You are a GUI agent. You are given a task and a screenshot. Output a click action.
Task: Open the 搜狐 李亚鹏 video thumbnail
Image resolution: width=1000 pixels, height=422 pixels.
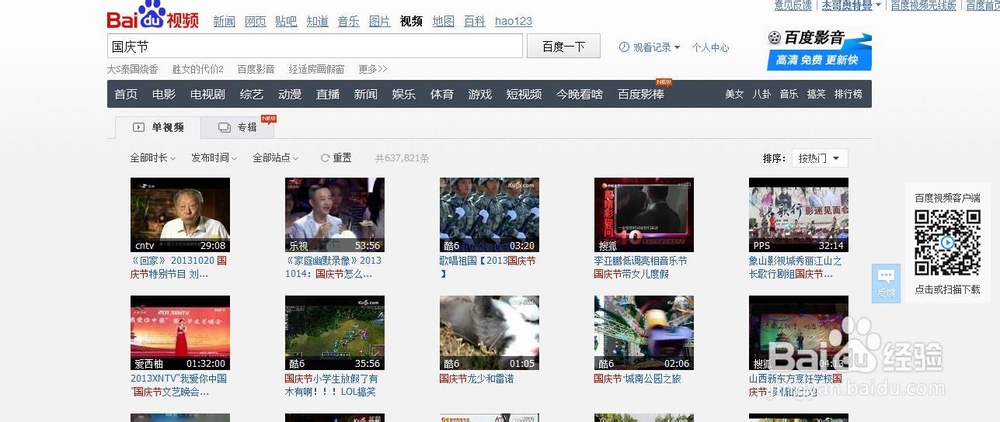644,215
